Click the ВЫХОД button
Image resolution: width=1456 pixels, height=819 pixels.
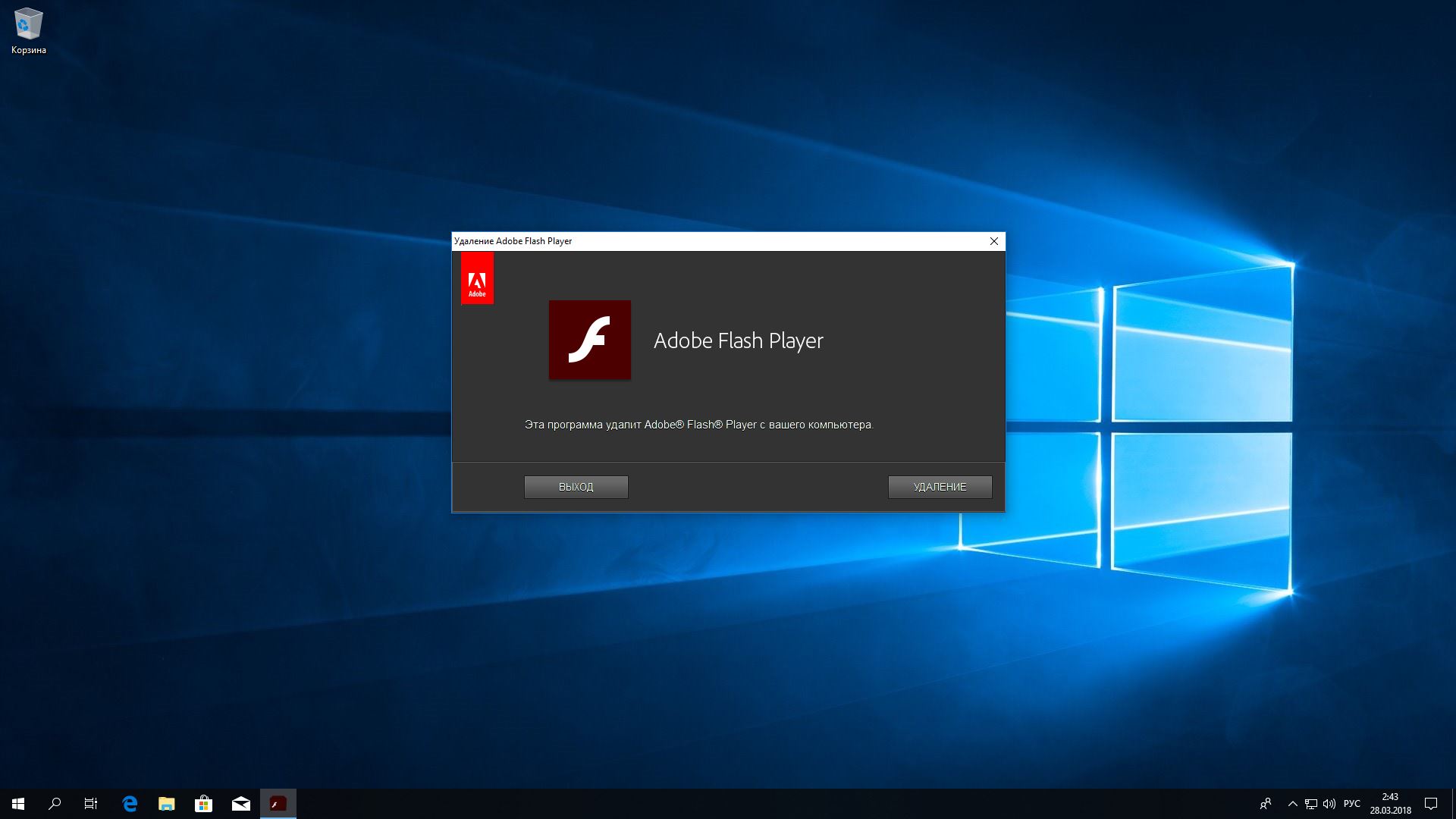click(x=576, y=487)
